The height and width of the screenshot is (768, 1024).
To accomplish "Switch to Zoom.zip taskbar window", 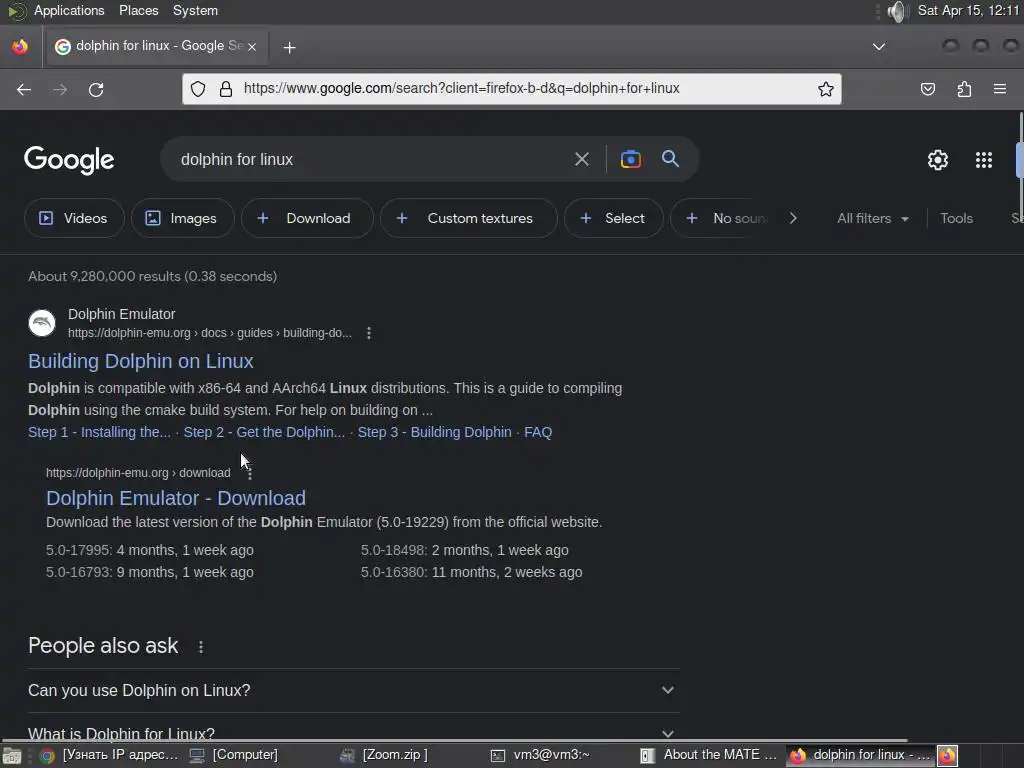I will tap(384, 756).
